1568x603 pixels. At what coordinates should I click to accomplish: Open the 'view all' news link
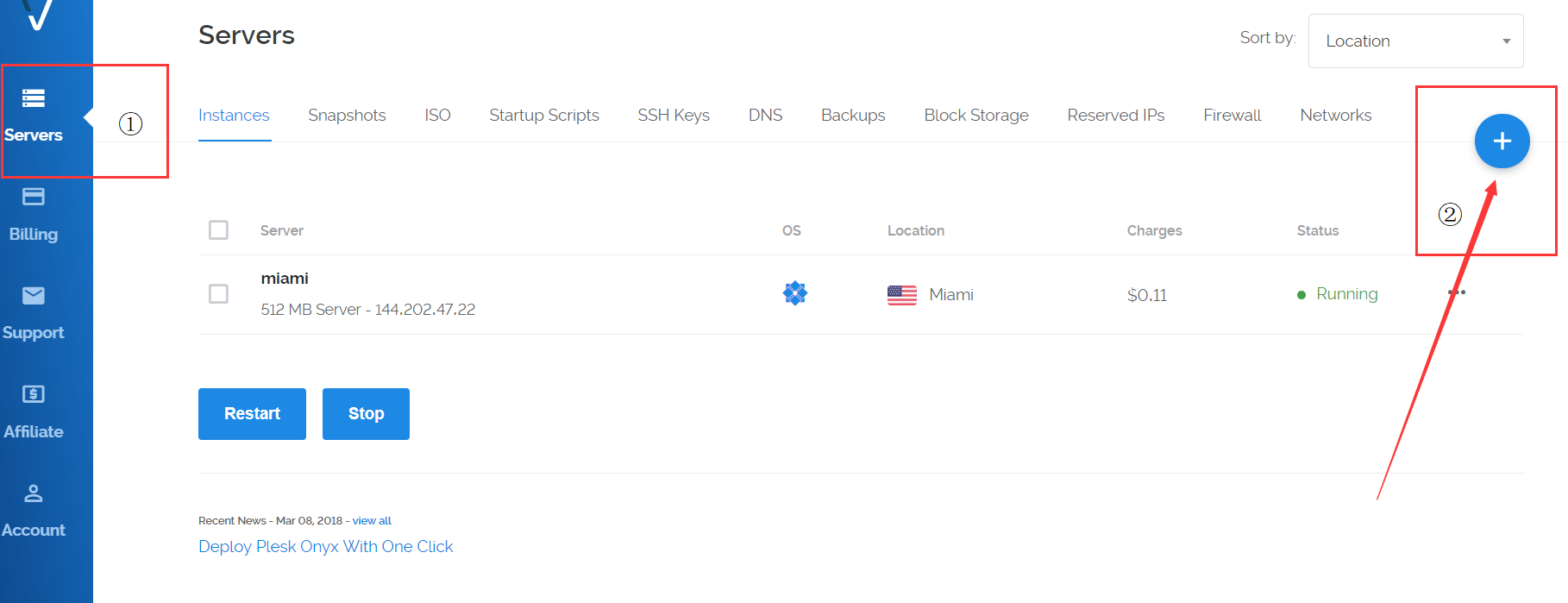pyautogui.click(x=372, y=521)
